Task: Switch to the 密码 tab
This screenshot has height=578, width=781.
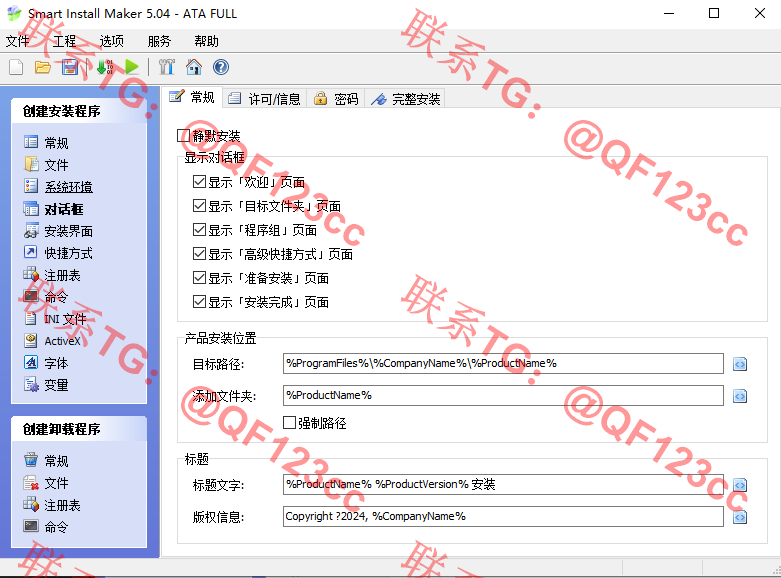Action: tap(336, 99)
